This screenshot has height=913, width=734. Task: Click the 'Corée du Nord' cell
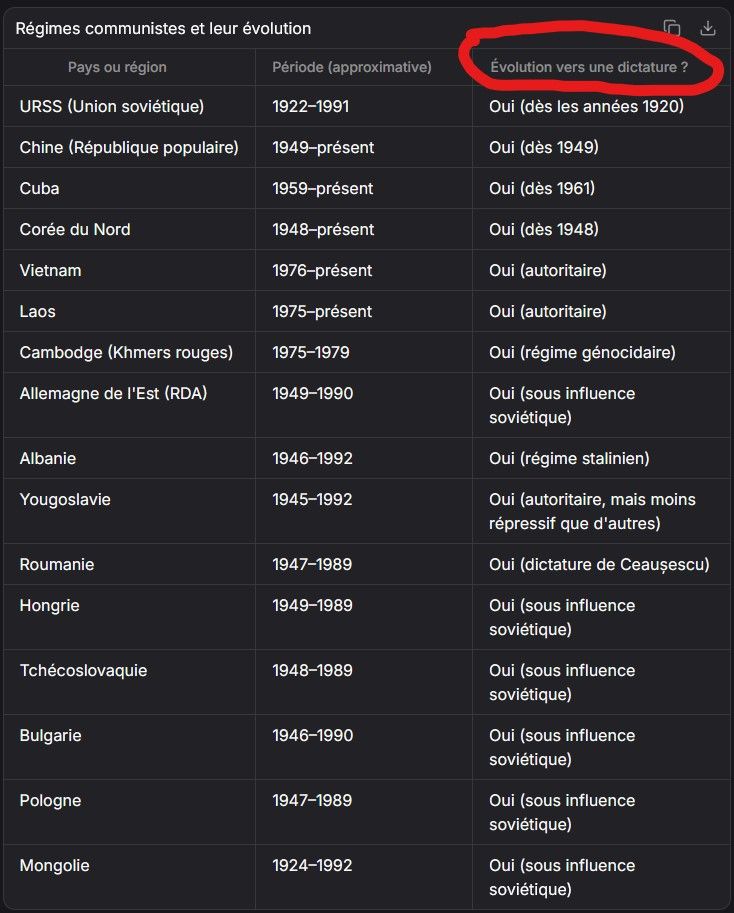click(75, 229)
